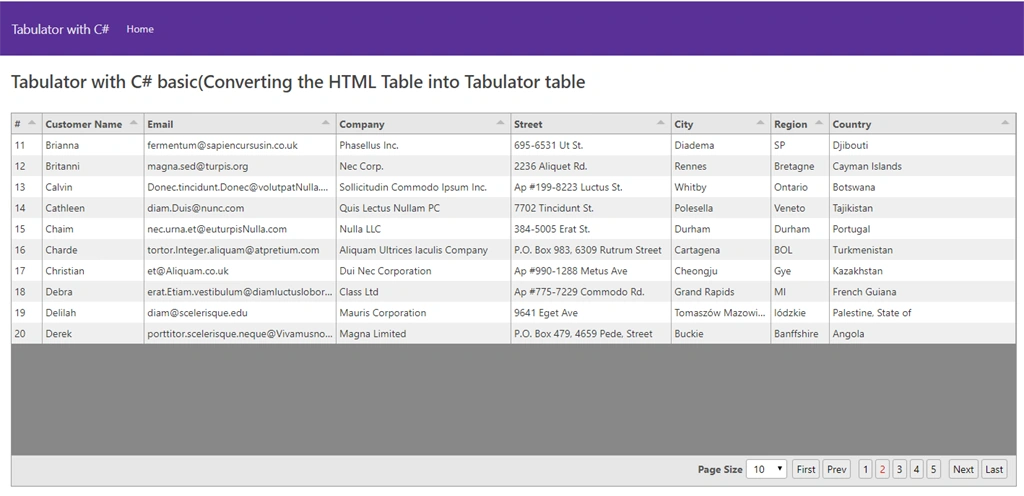Open the Home navigation link
Viewport: 1024px width, 496px height.
[140, 29]
